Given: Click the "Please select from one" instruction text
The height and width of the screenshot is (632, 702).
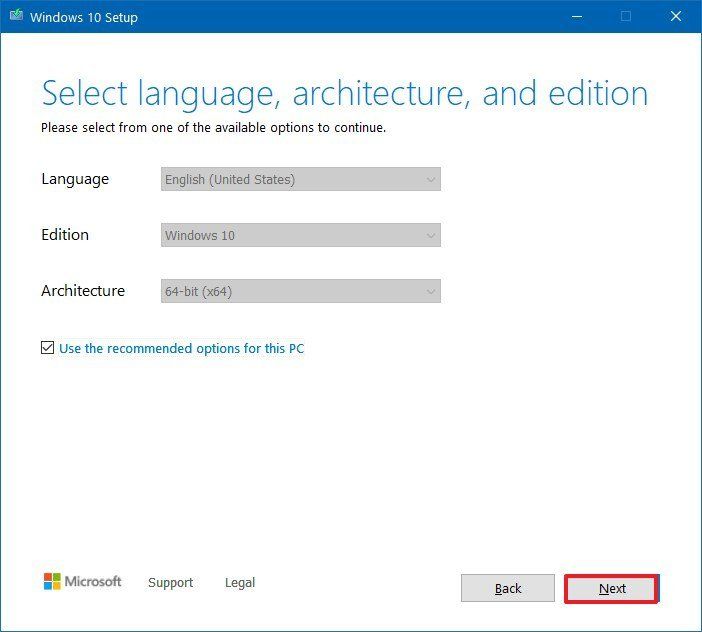Looking at the screenshot, I should (213, 128).
